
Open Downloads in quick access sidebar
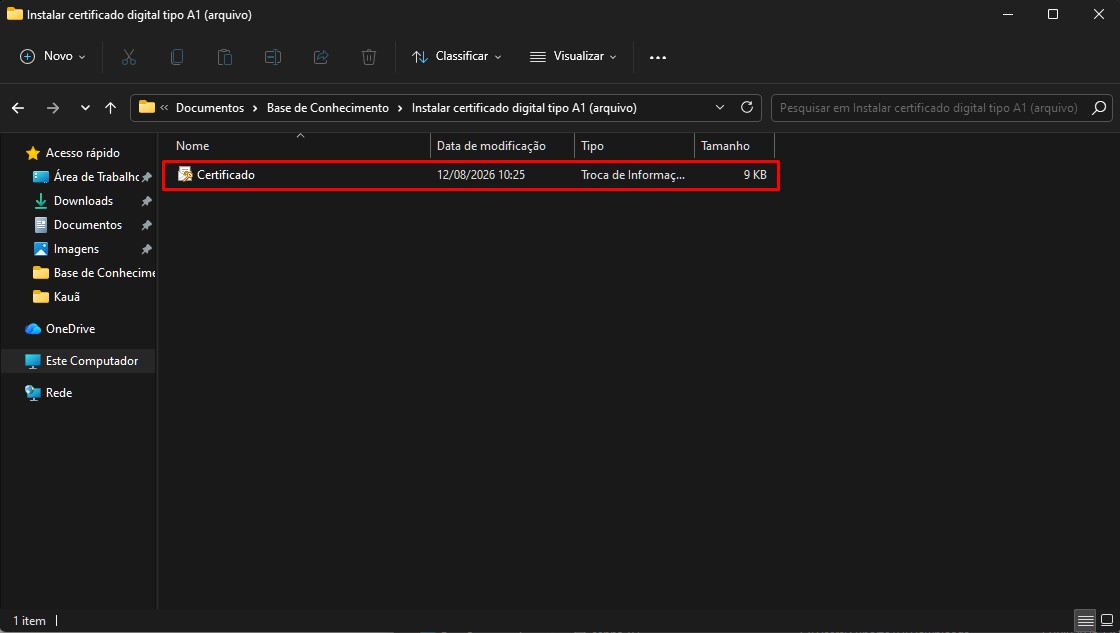click(x=83, y=201)
